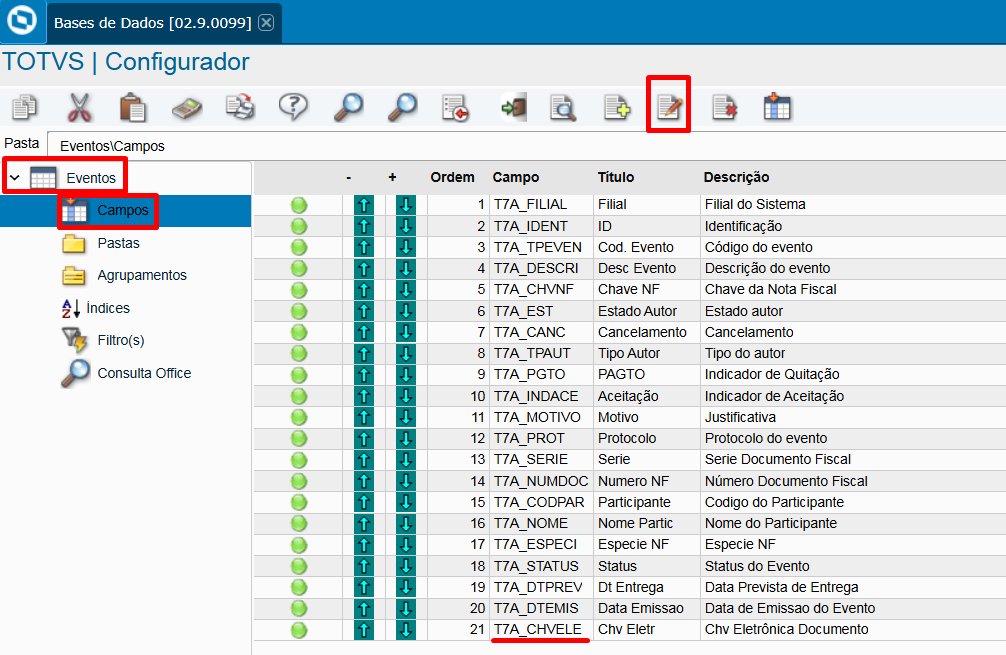Select the Bases de Dados tab
Viewport: 1006px width, 655px height.
point(152,23)
